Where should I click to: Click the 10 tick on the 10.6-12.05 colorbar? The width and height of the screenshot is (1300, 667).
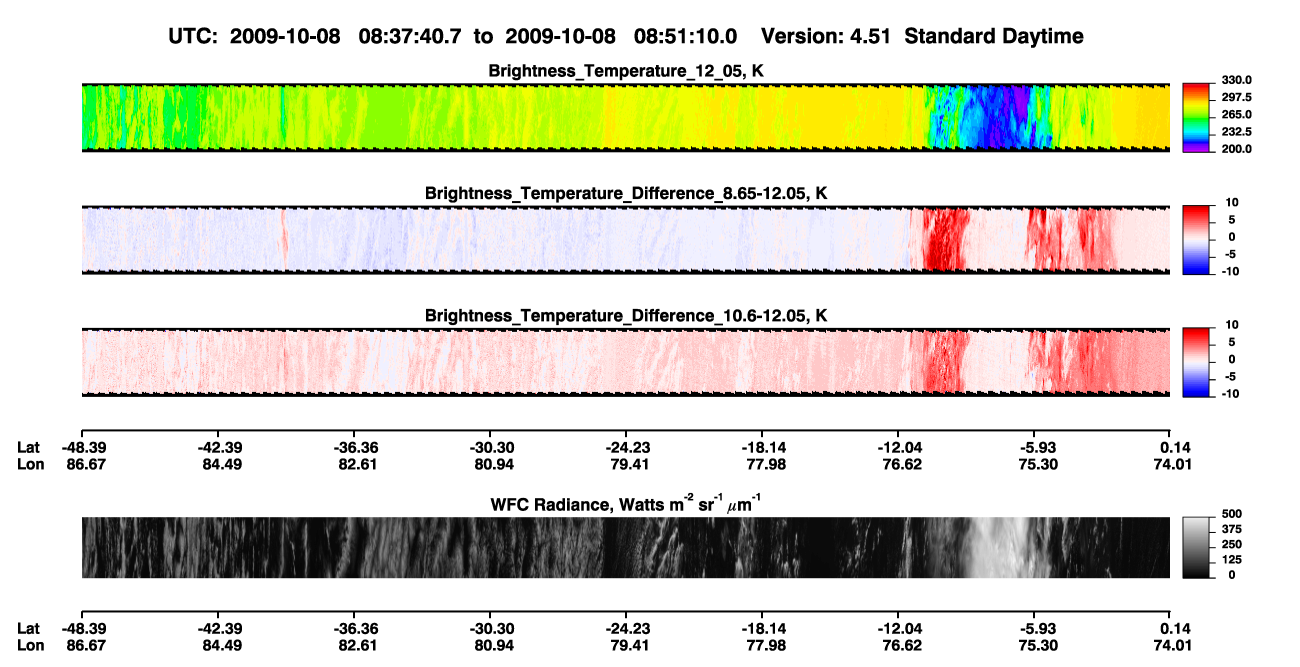pyautogui.click(x=1233, y=325)
